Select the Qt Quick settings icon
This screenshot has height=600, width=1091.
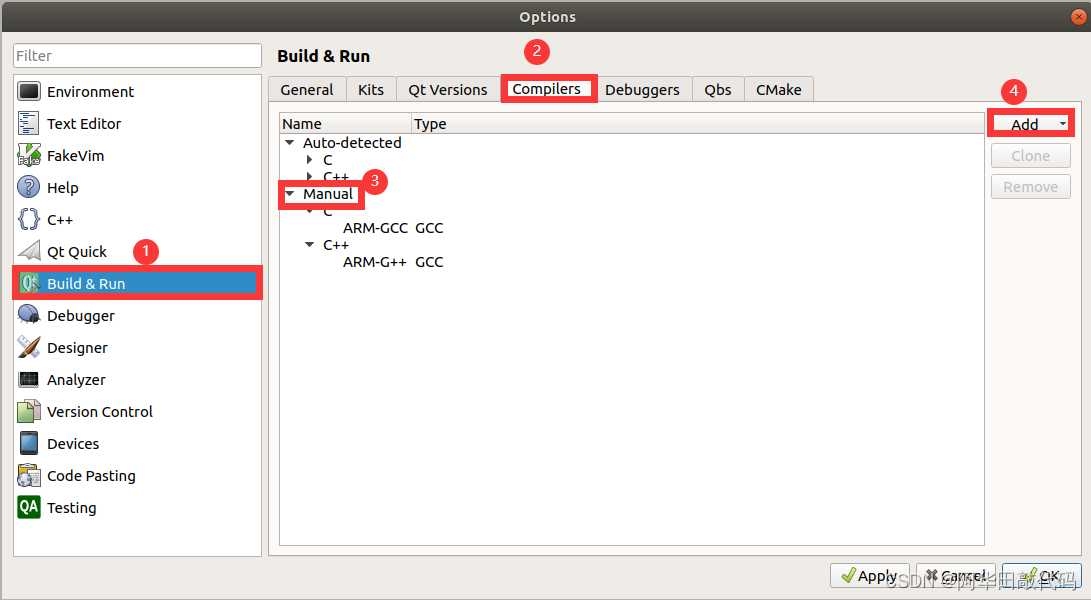(x=30, y=251)
